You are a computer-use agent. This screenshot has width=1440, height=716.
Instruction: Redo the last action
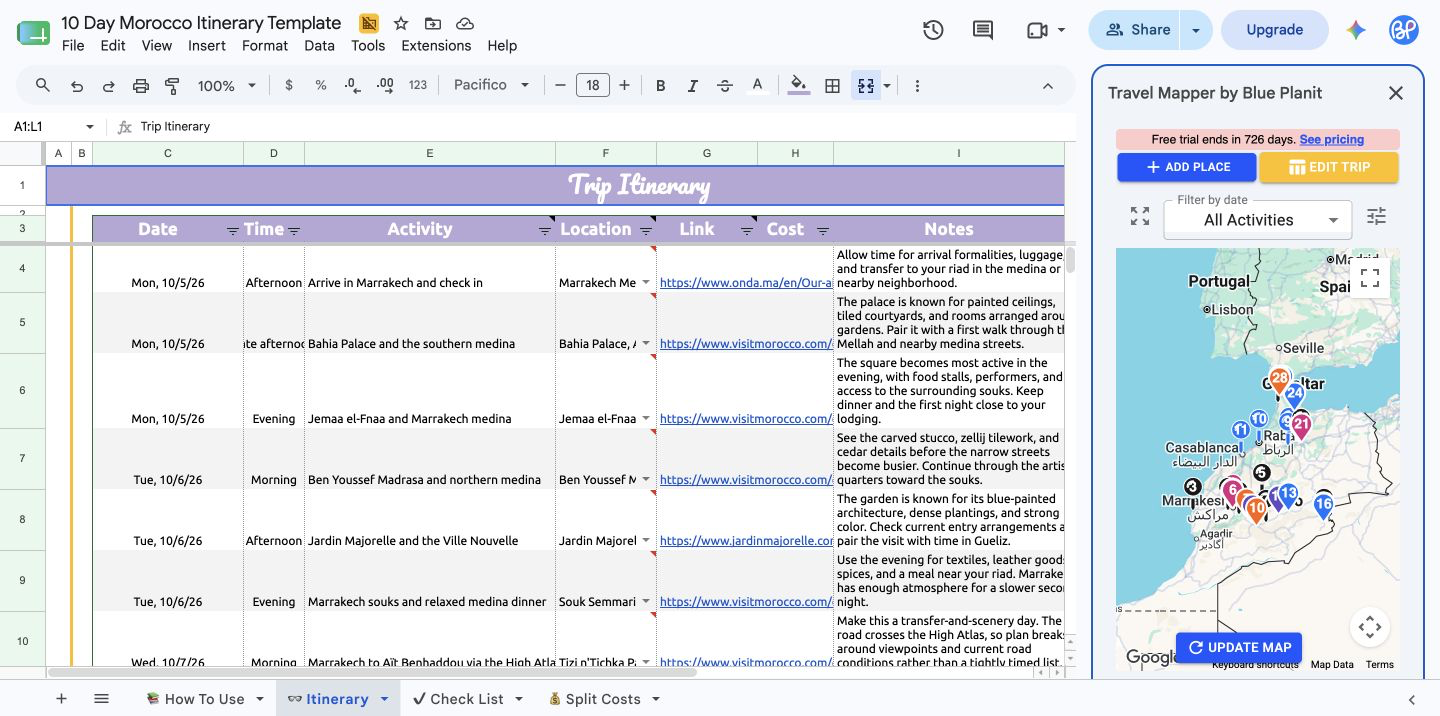click(x=108, y=86)
